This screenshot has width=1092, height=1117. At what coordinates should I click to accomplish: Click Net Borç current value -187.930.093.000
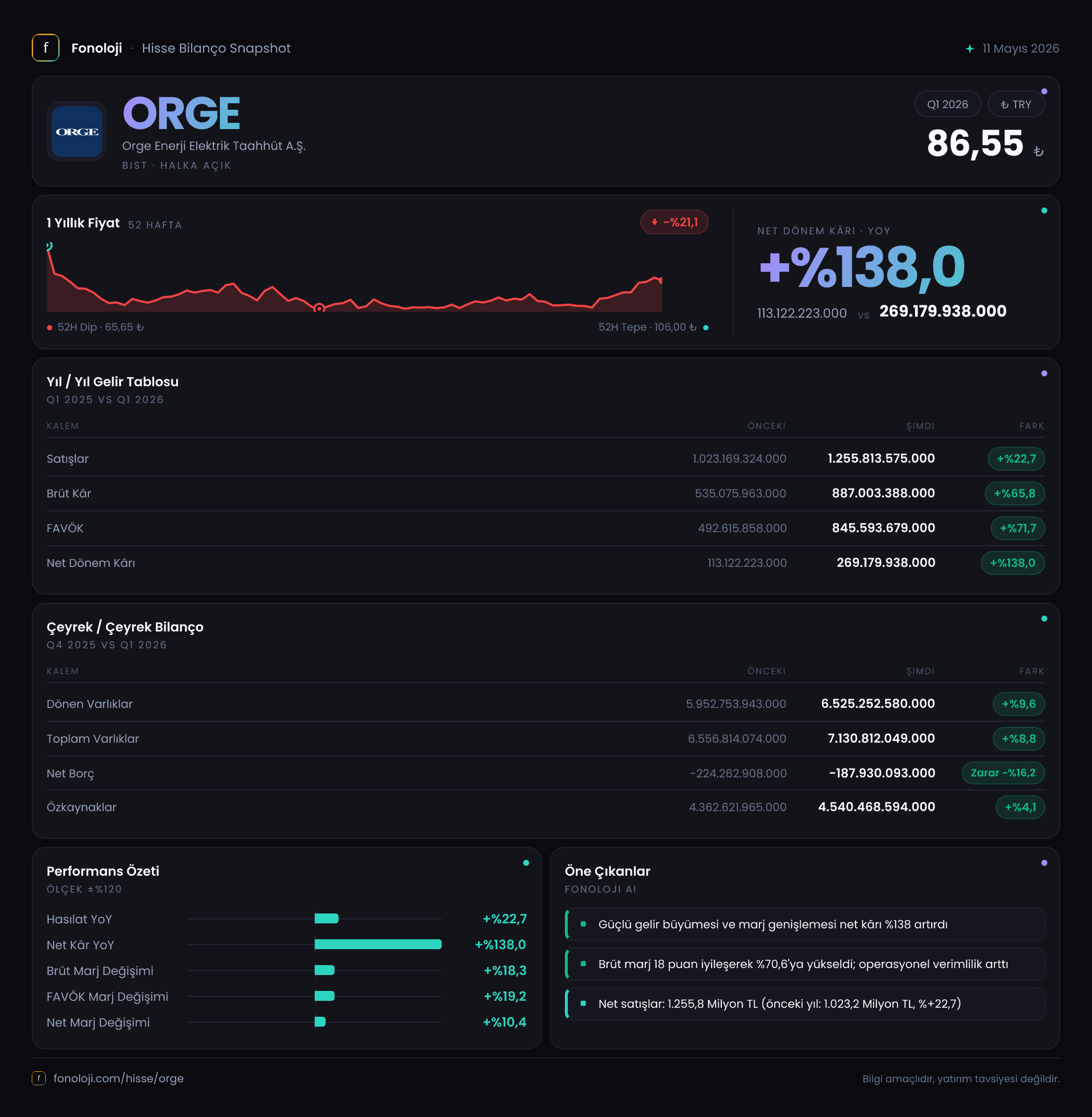coord(882,773)
